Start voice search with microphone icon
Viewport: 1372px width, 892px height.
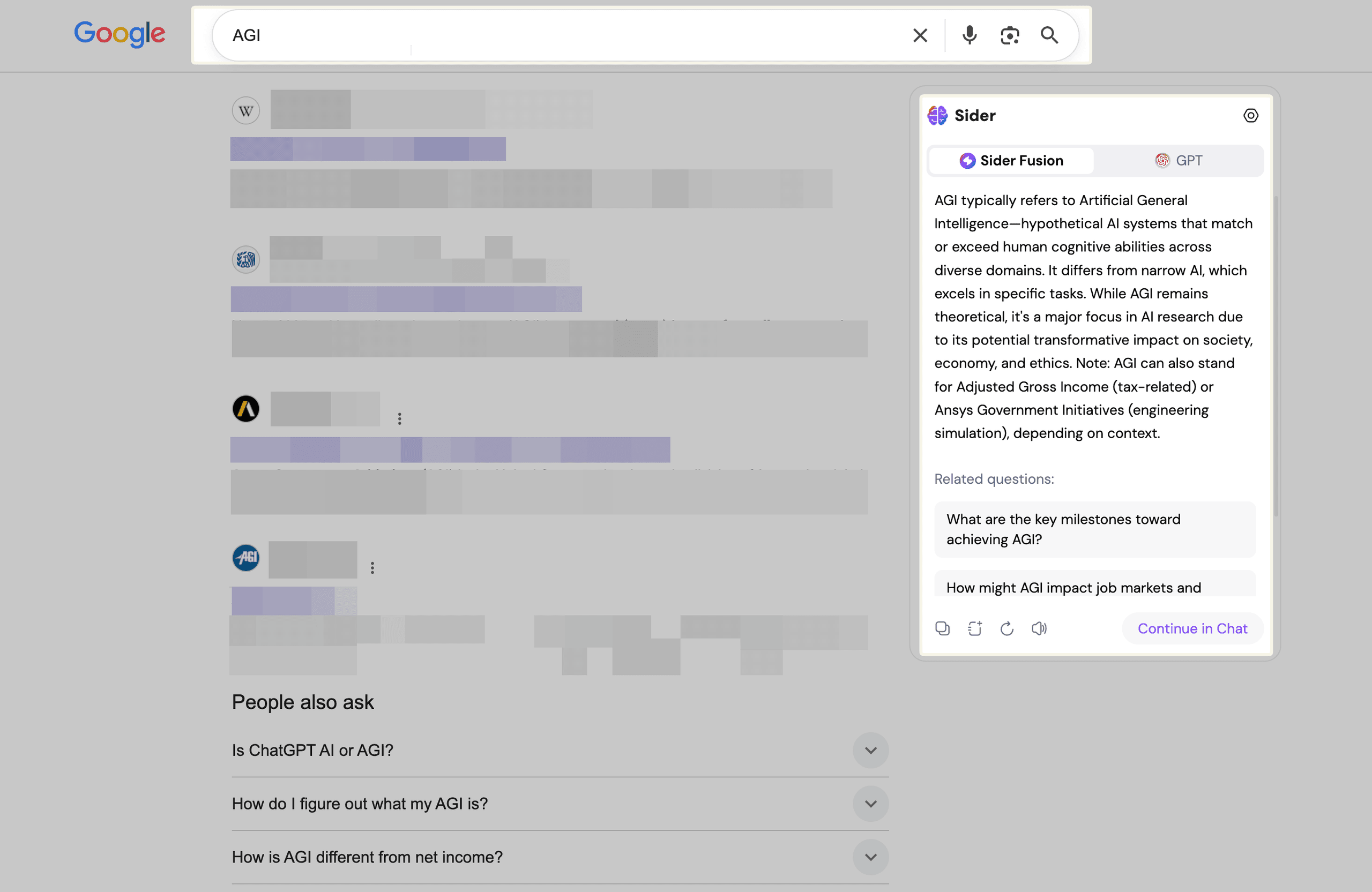tap(970, 36)
